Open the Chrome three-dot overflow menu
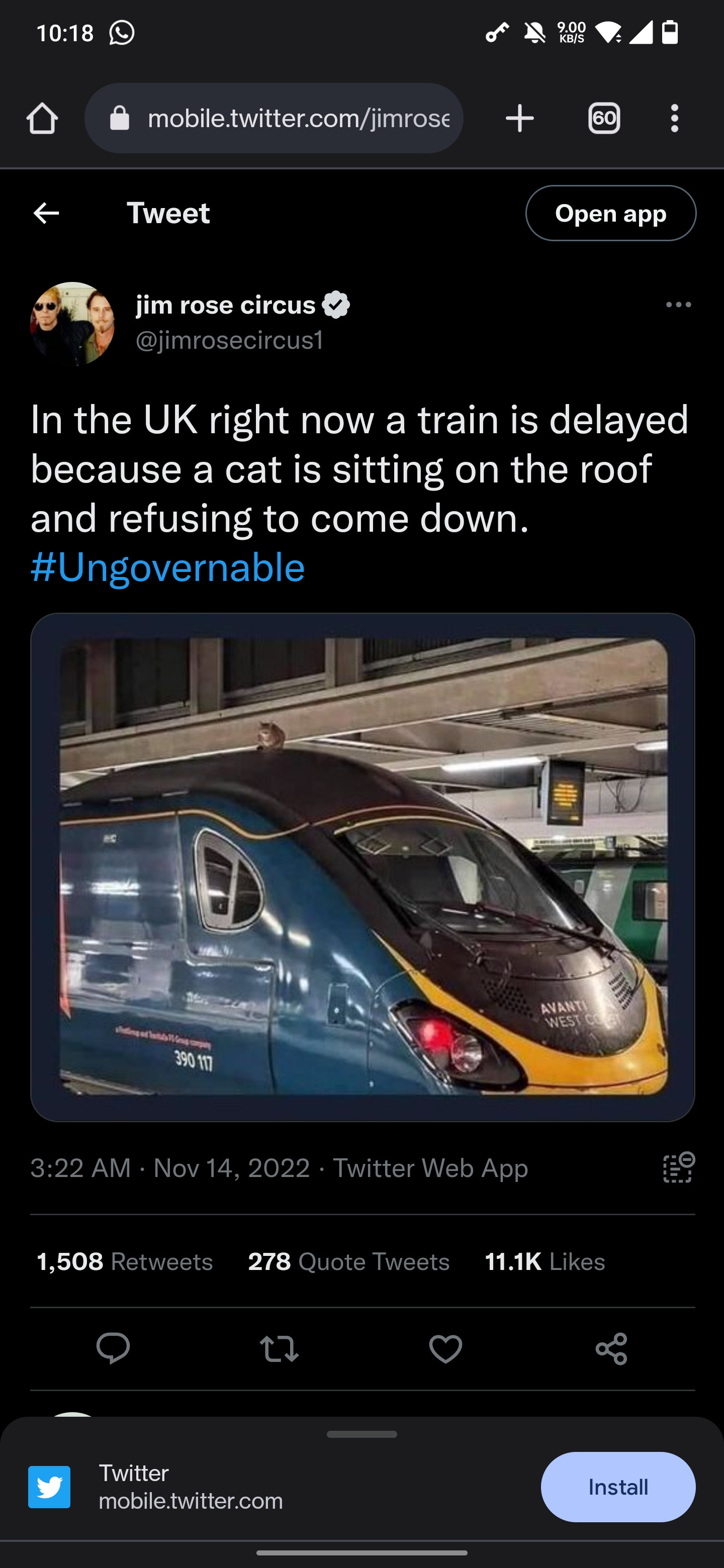Viewport: 724px width, 1568px height. coord(674,118)
